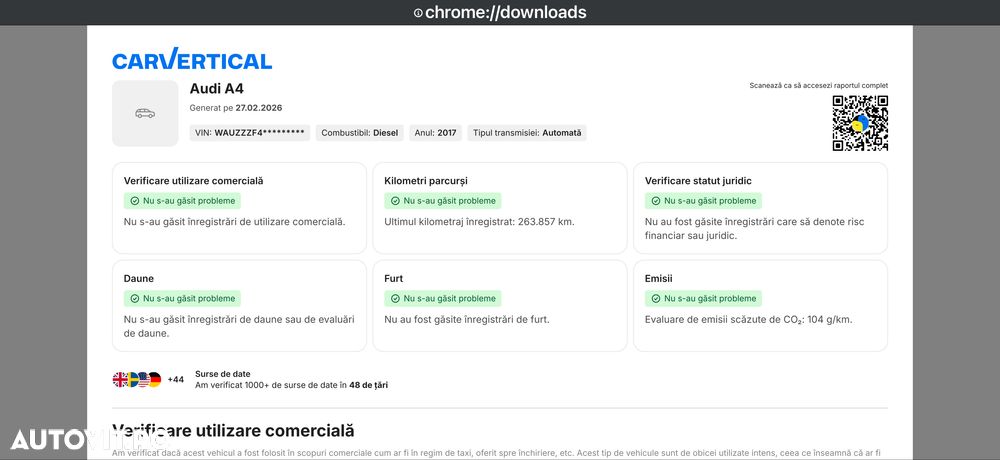Click the check icon under Emisii
This screenshot has width=1000, height=460.
656,298
